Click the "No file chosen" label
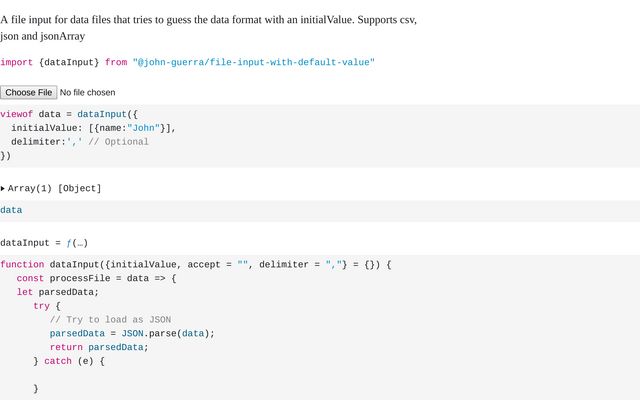The image size is (640, 400). 87,92
